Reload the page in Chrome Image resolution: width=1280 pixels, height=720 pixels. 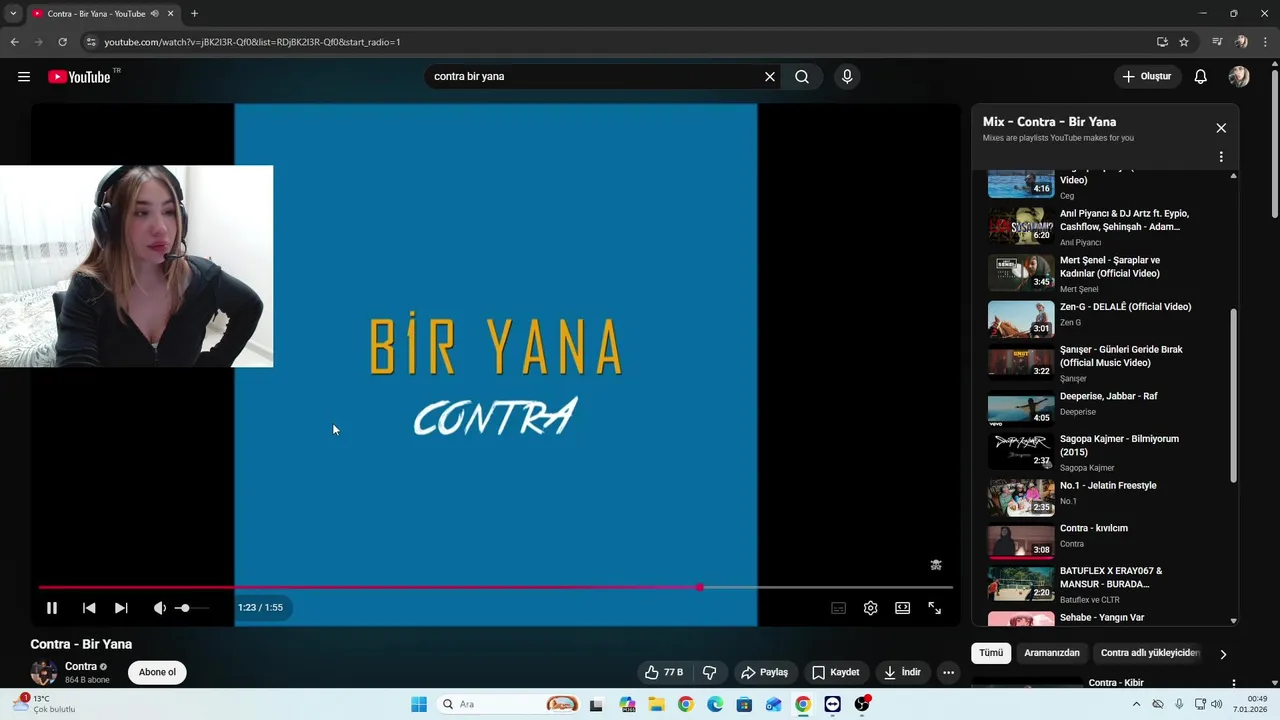click(62, 42)
